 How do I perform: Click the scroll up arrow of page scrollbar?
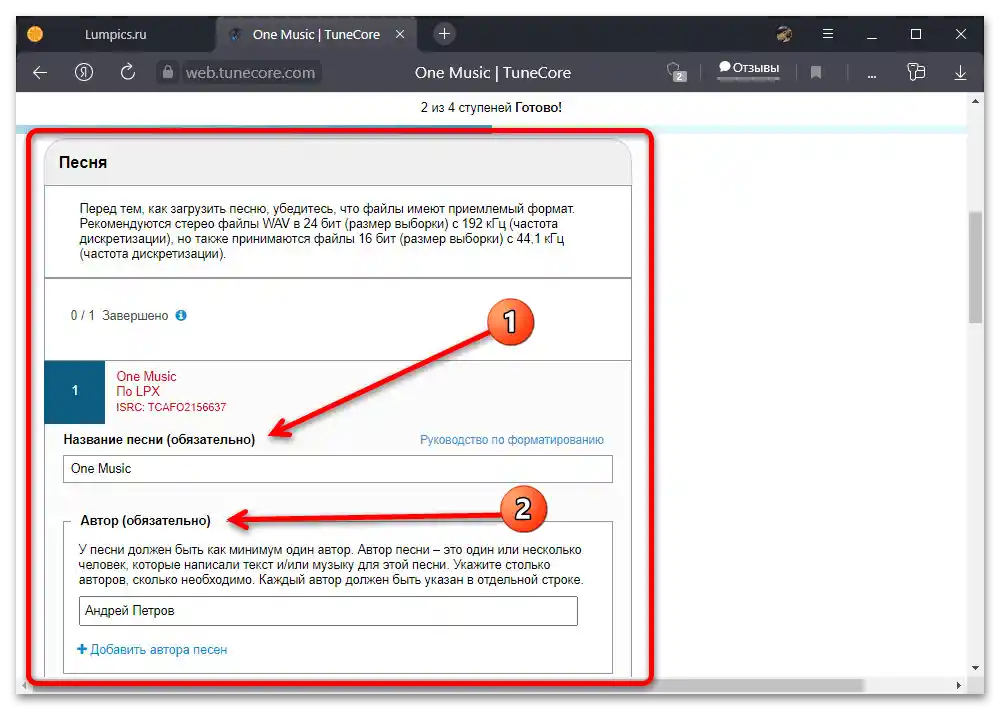coord(975,101)
